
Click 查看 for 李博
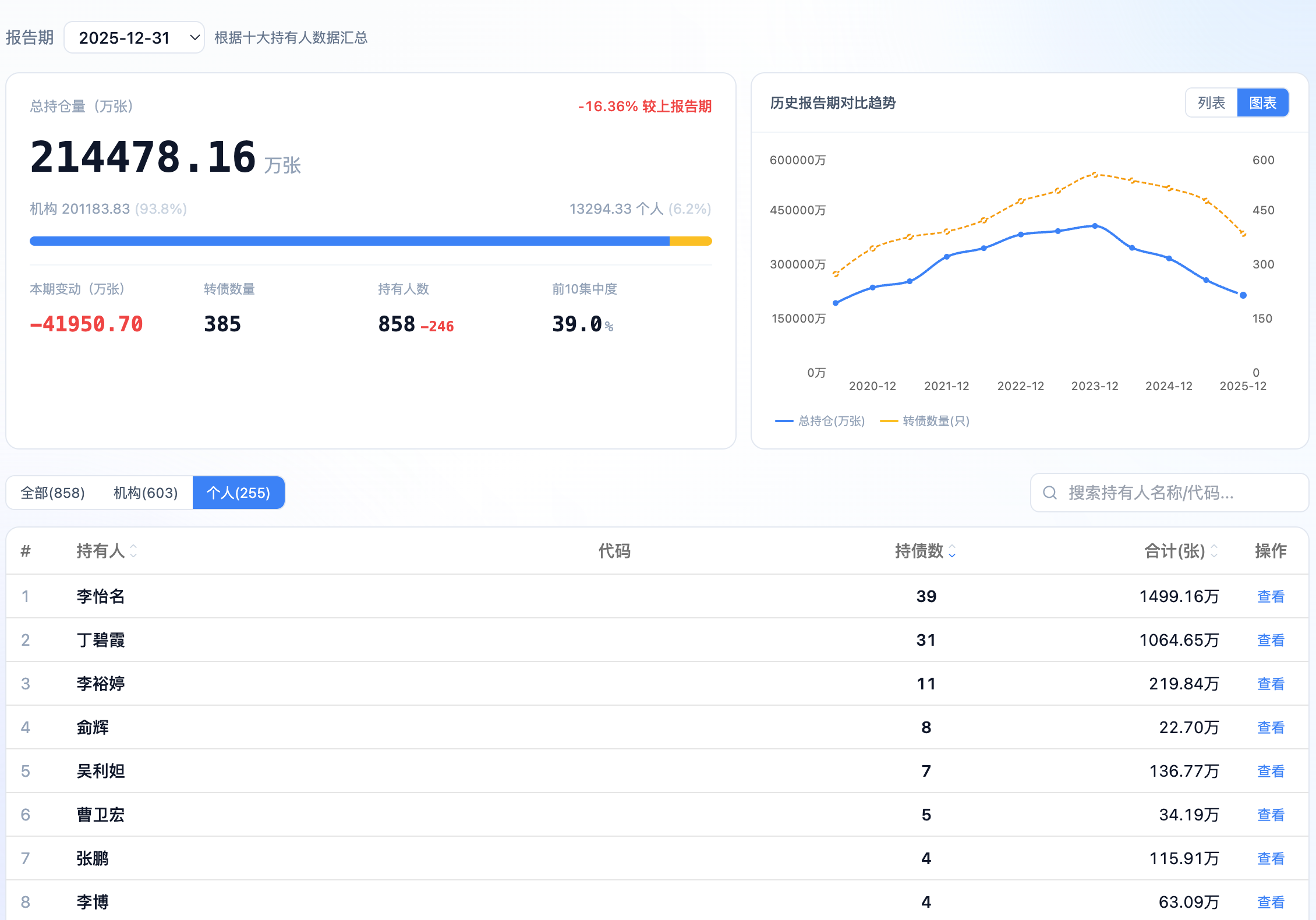tap(1271, 902)
